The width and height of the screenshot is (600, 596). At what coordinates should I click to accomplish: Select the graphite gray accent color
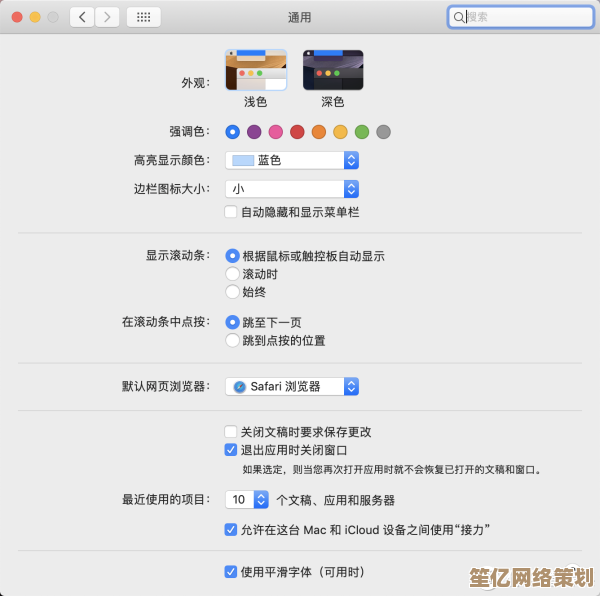[x=383, y=132]
